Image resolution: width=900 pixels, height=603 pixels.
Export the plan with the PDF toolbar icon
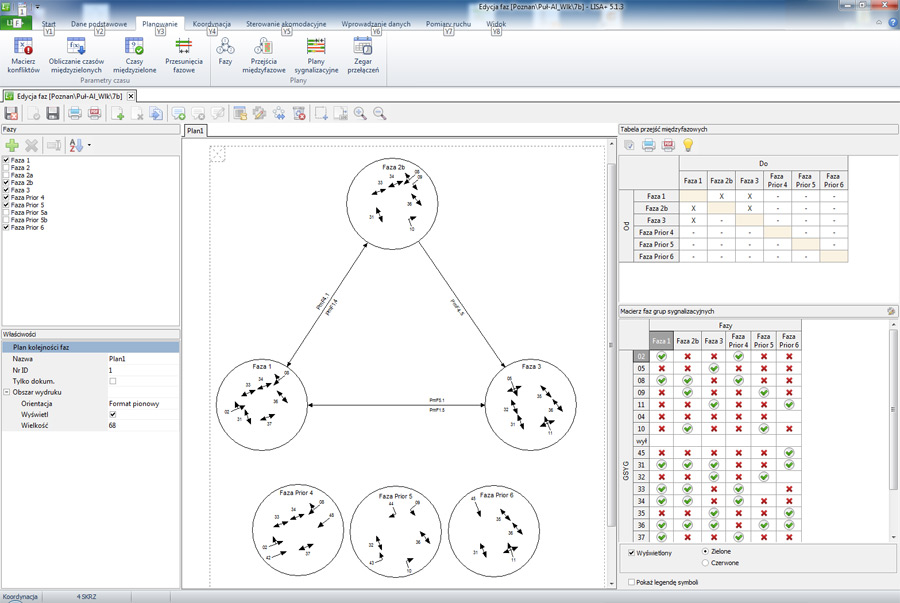(94, 114)
